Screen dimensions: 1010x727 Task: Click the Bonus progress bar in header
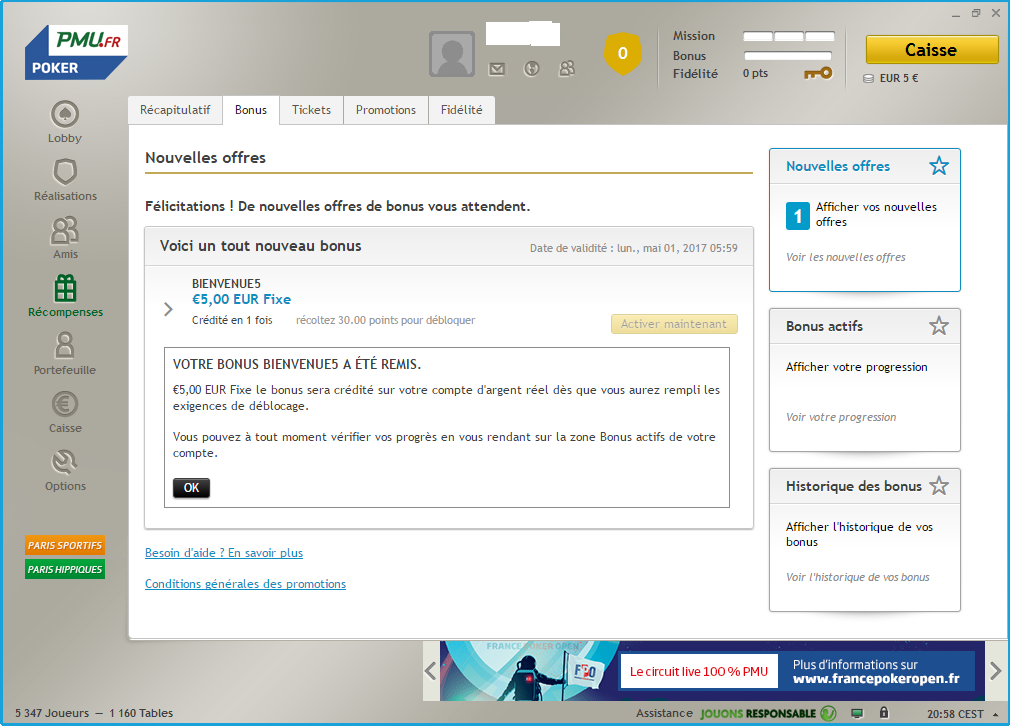[788, 56]
